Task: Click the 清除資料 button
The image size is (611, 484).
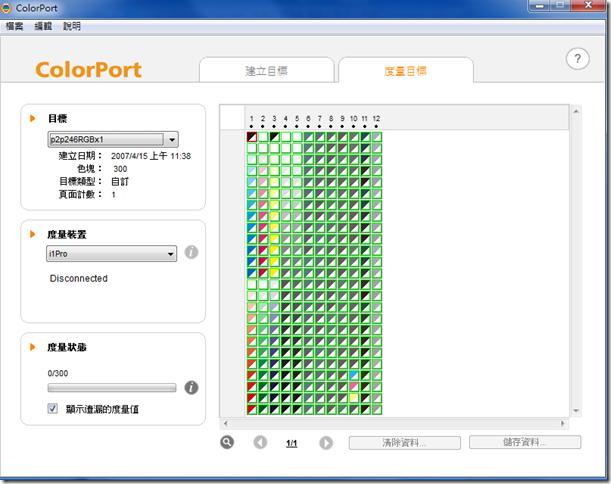Action: click(x=404, y=443)
